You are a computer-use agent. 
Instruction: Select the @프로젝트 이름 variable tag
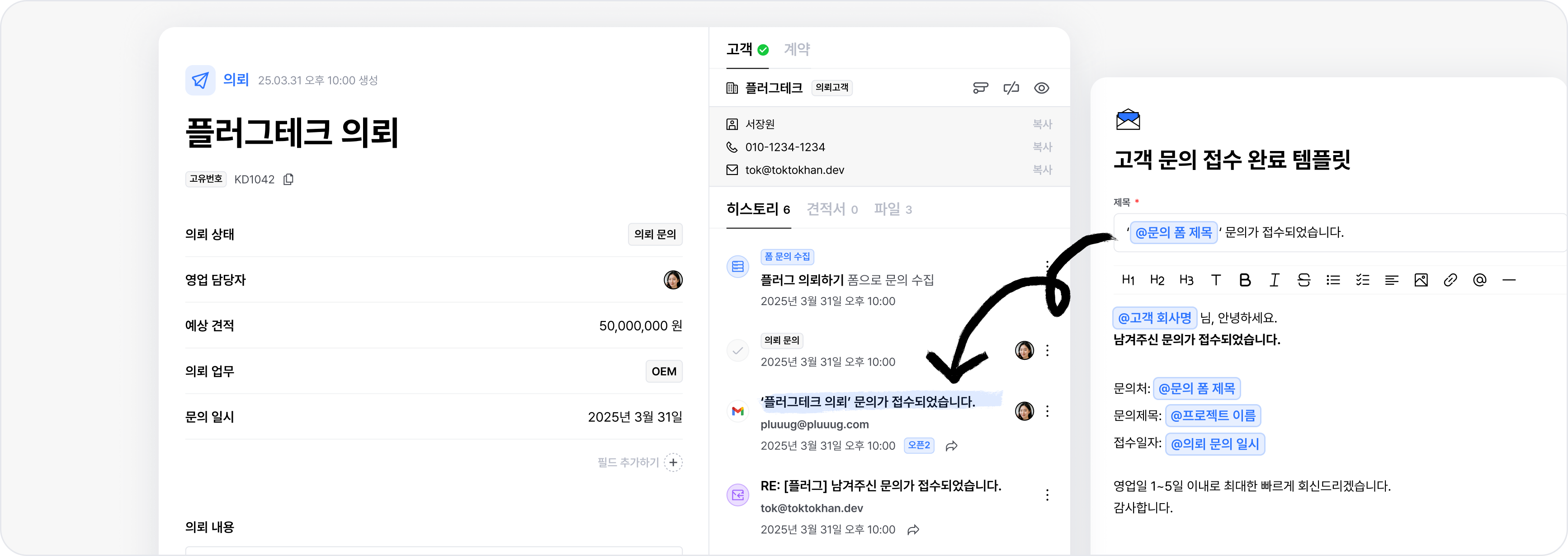[1213, 415]
